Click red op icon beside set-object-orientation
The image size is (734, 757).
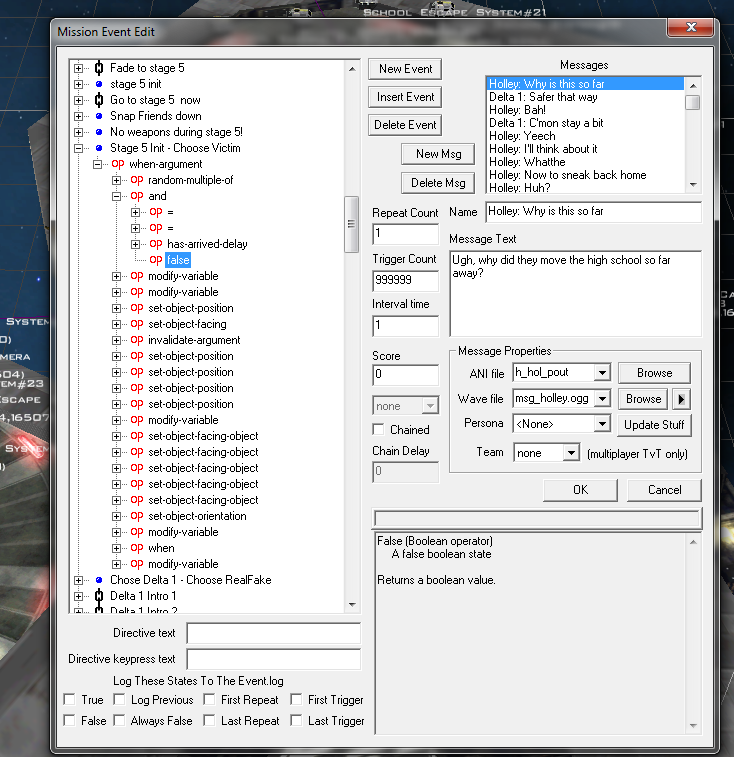click(x=137, y=516)
